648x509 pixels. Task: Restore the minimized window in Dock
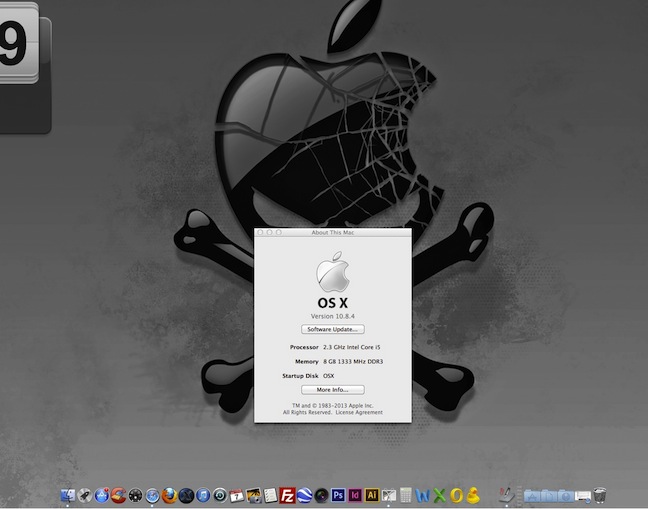point(583,496)
